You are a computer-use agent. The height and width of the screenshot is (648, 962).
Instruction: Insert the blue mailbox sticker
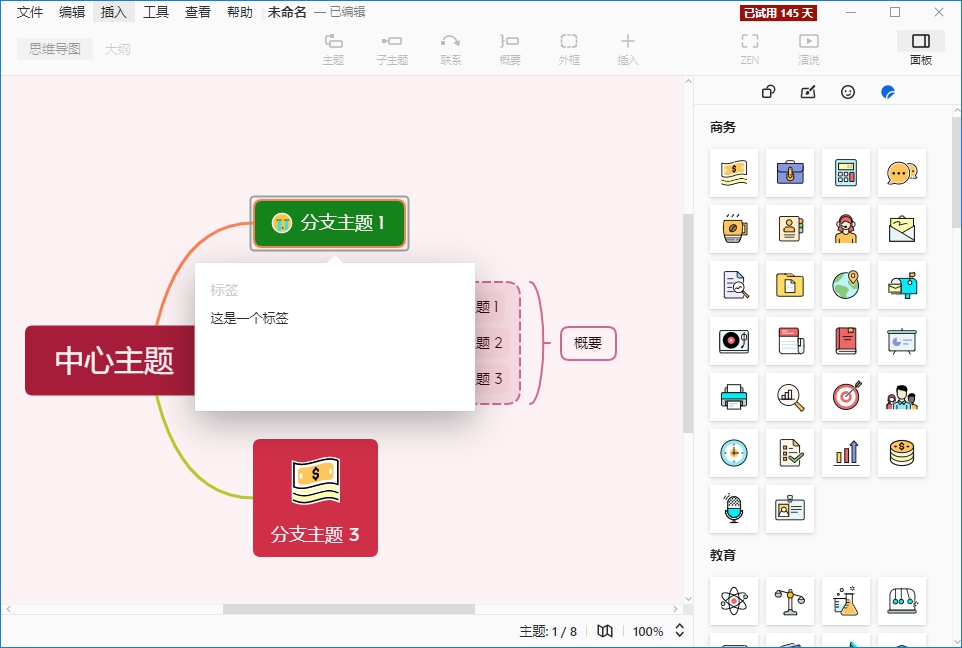click(x=901, y=285)
